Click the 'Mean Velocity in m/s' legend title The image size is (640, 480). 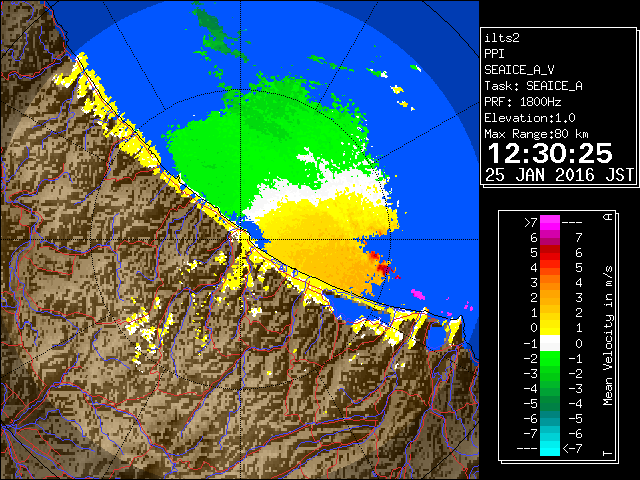[608, 335]
